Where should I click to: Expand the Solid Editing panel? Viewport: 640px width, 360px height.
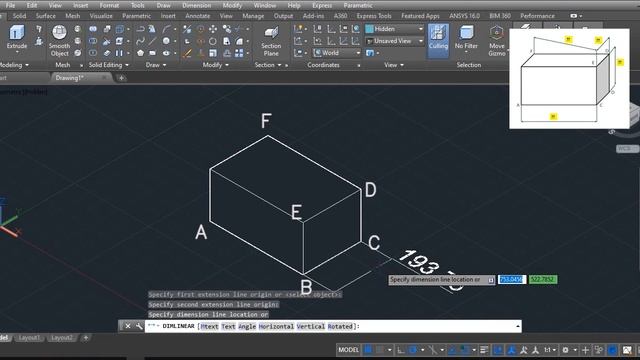tap(109, 65)
